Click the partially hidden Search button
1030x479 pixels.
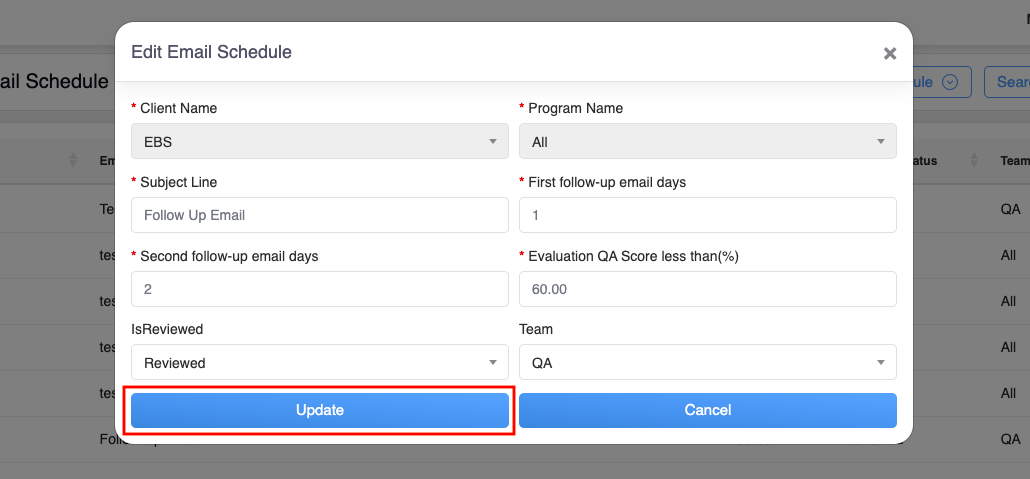coord(1010,82)
